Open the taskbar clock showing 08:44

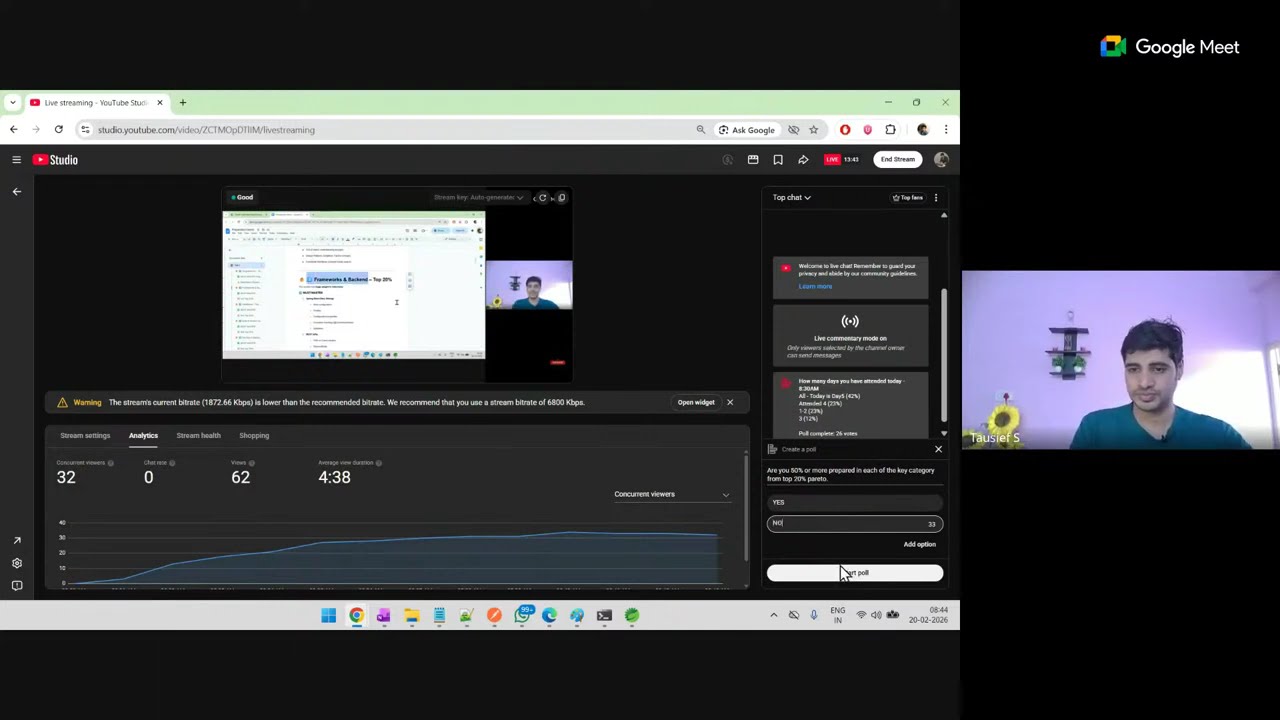tap(929, 615)
